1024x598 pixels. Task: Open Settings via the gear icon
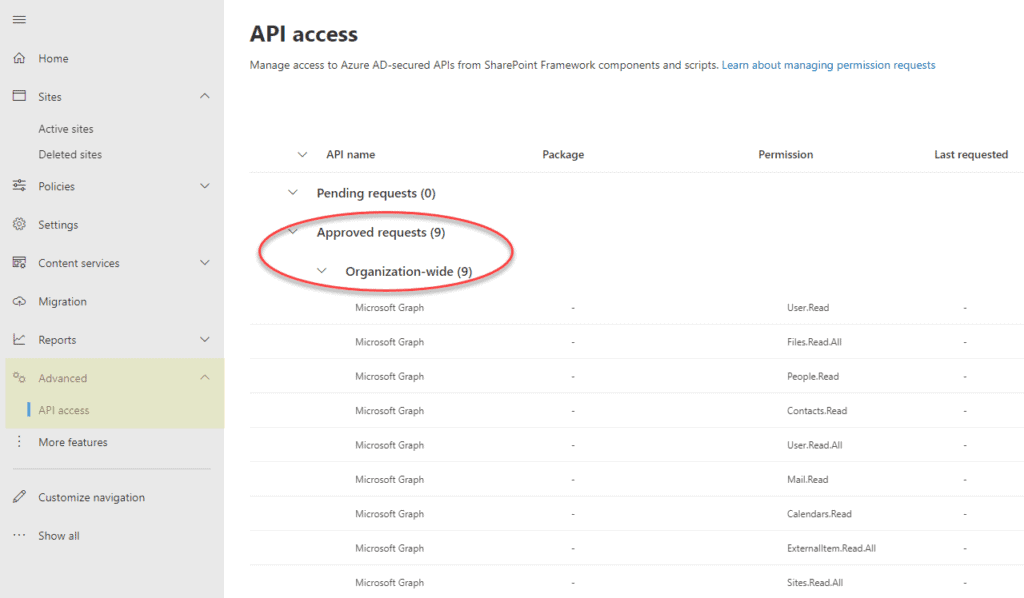tap(19, 225)
